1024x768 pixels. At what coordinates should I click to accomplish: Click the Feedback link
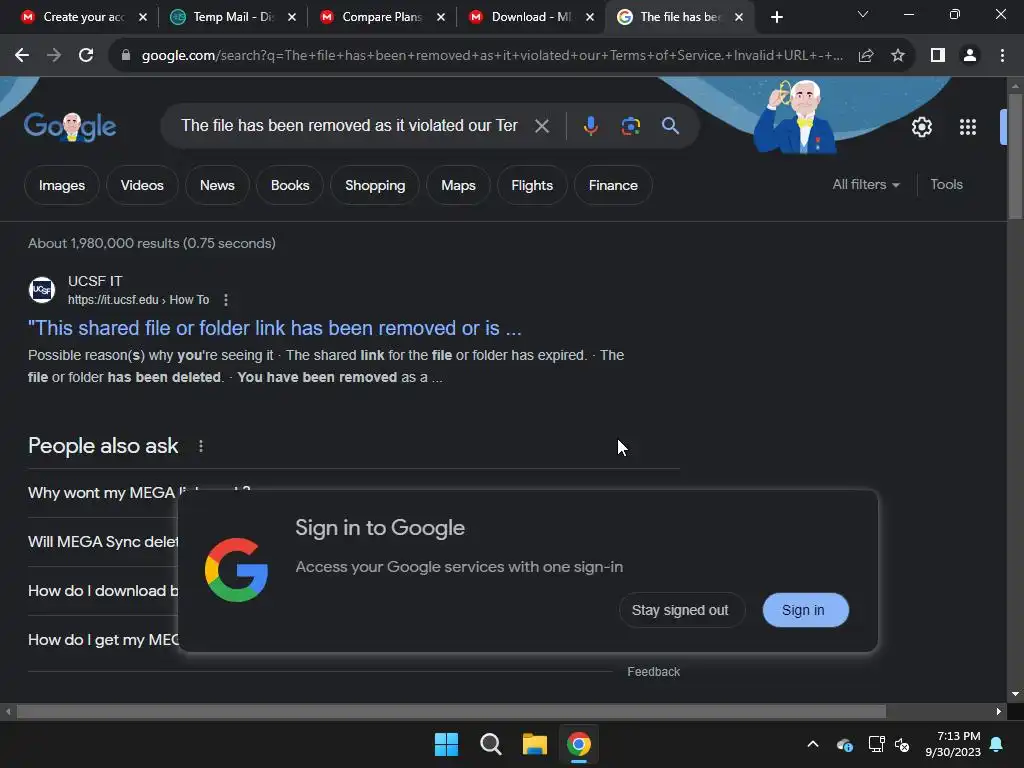(653, 671)
